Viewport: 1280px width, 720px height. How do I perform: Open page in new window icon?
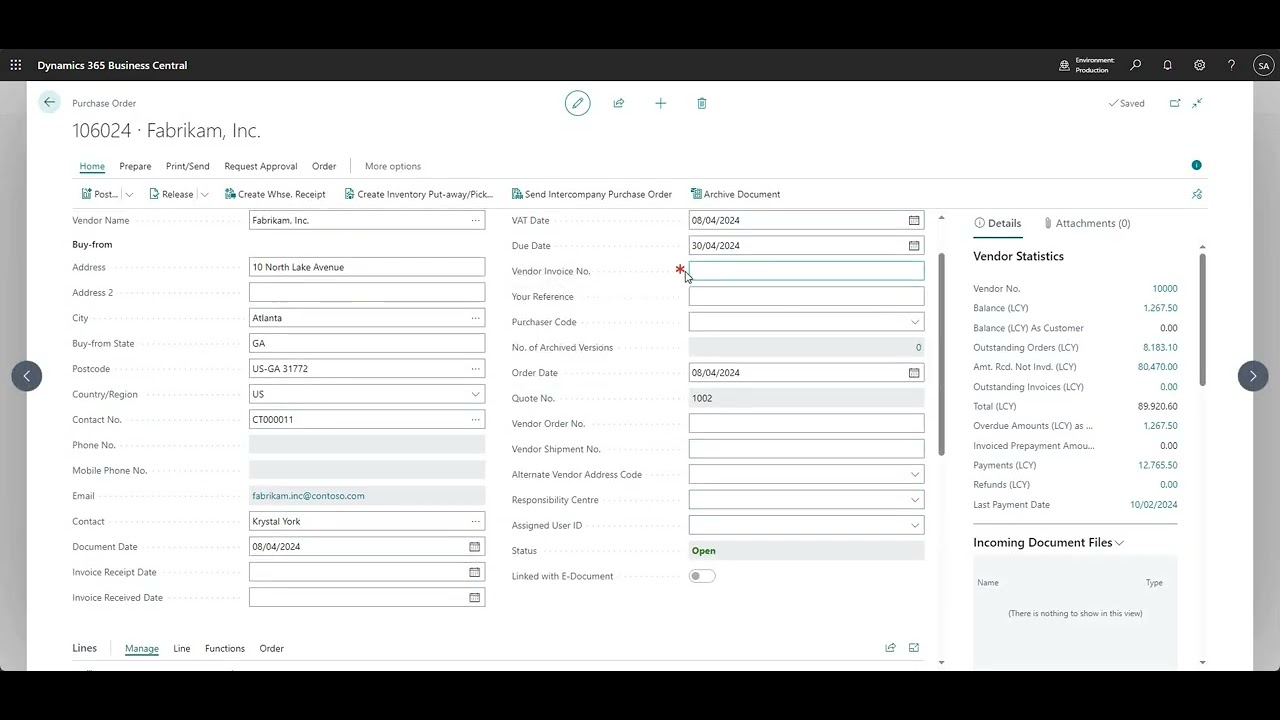[x=1175, y=103]
